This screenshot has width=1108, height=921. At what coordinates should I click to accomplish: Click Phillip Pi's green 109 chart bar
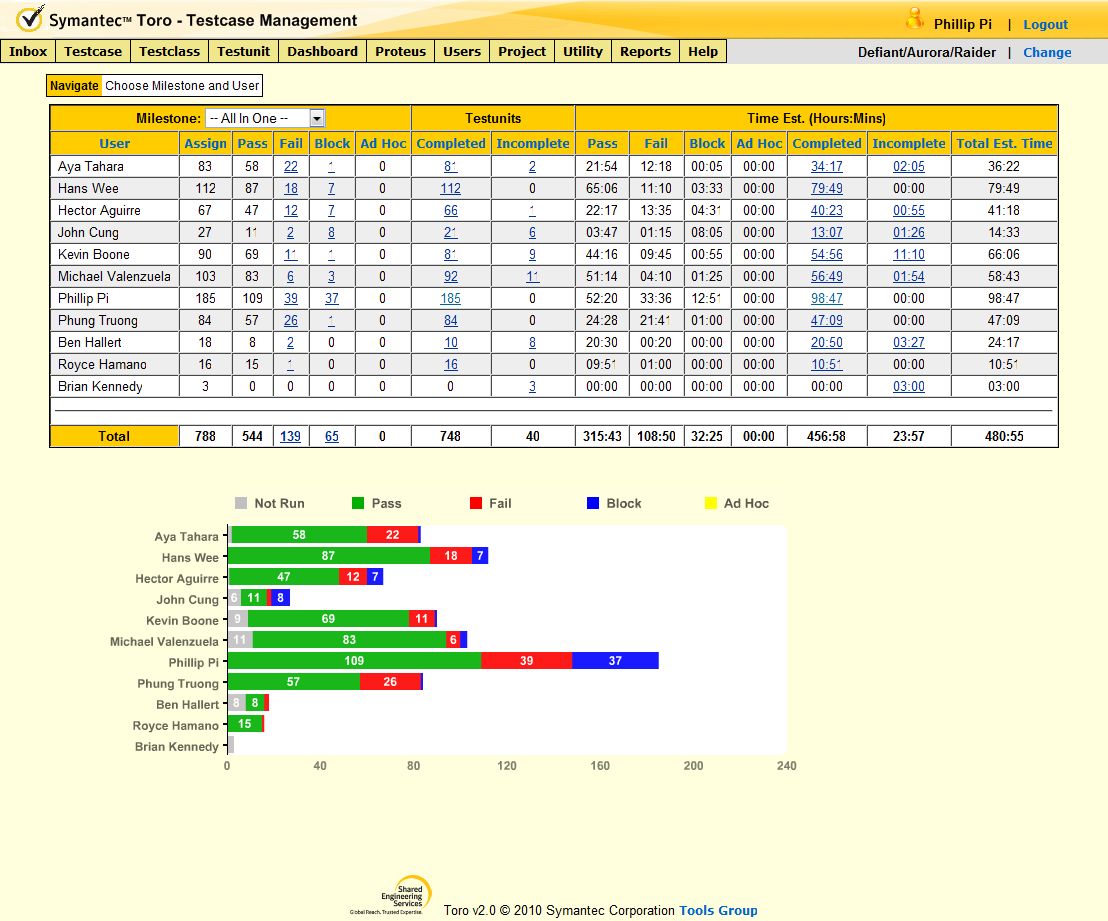(x=354, y=661)
